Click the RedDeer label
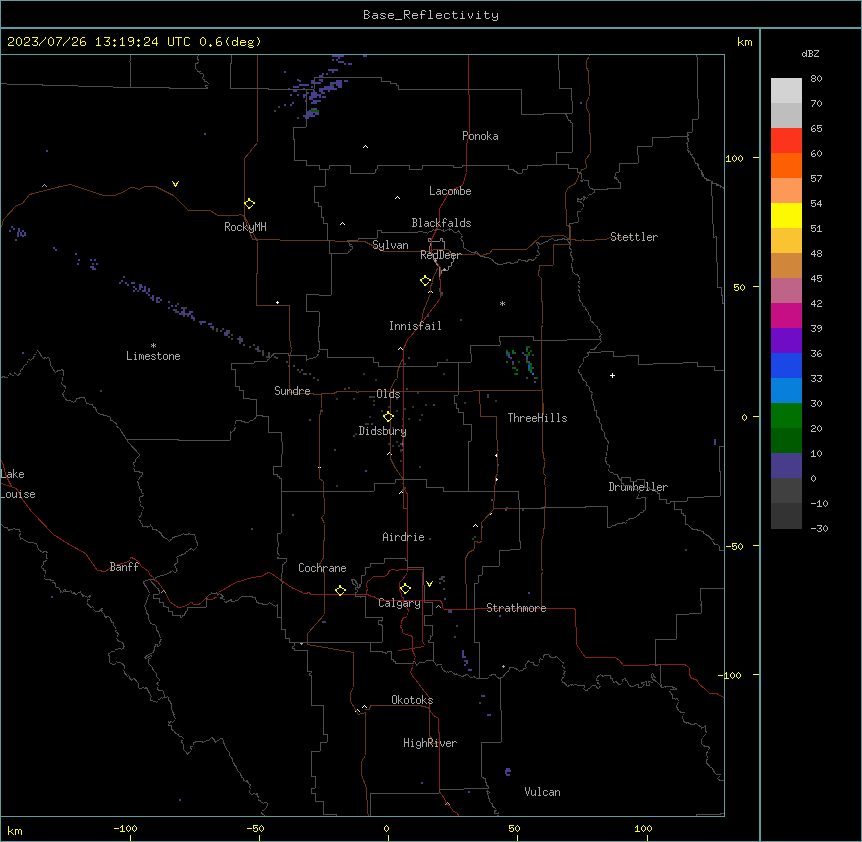This screenshot has width=862, height=842. pos(440,255)
